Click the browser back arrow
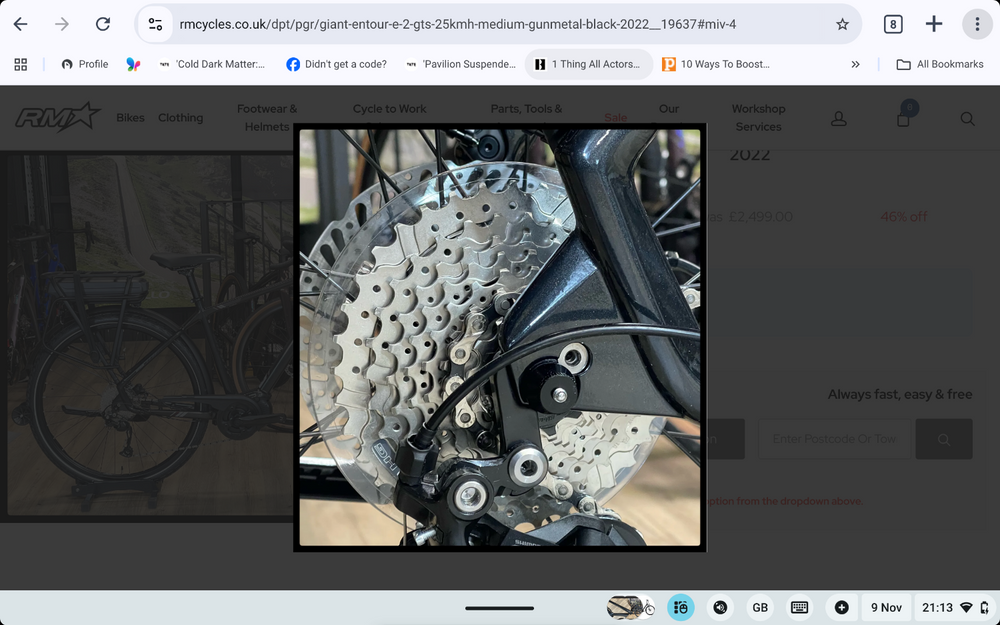Screen dimensions: 1000x625 20,24
